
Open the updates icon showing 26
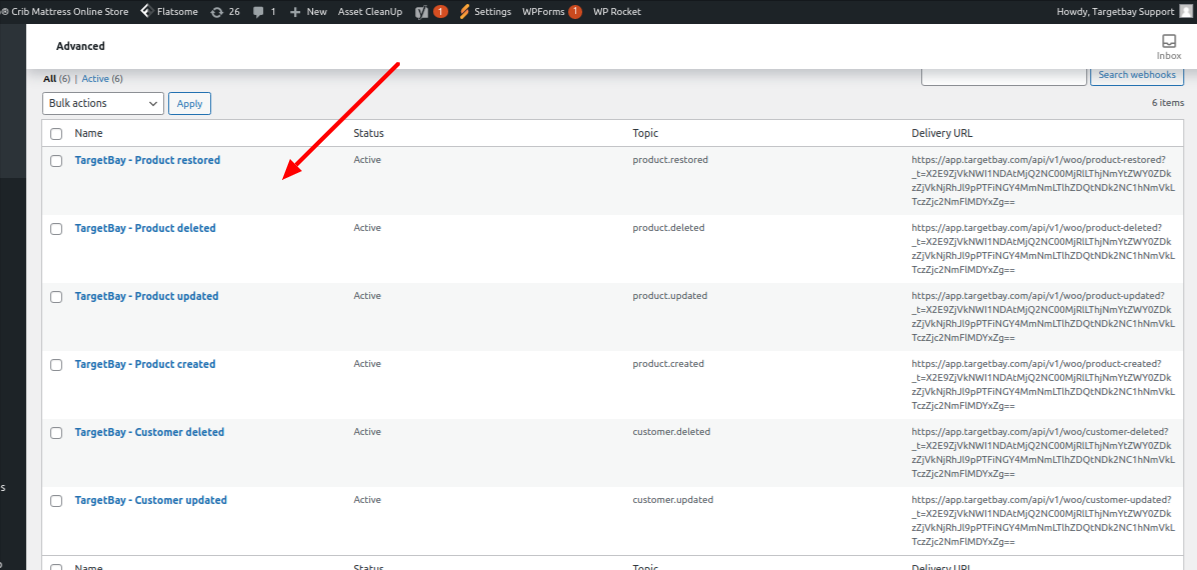(x=217, y=12)
